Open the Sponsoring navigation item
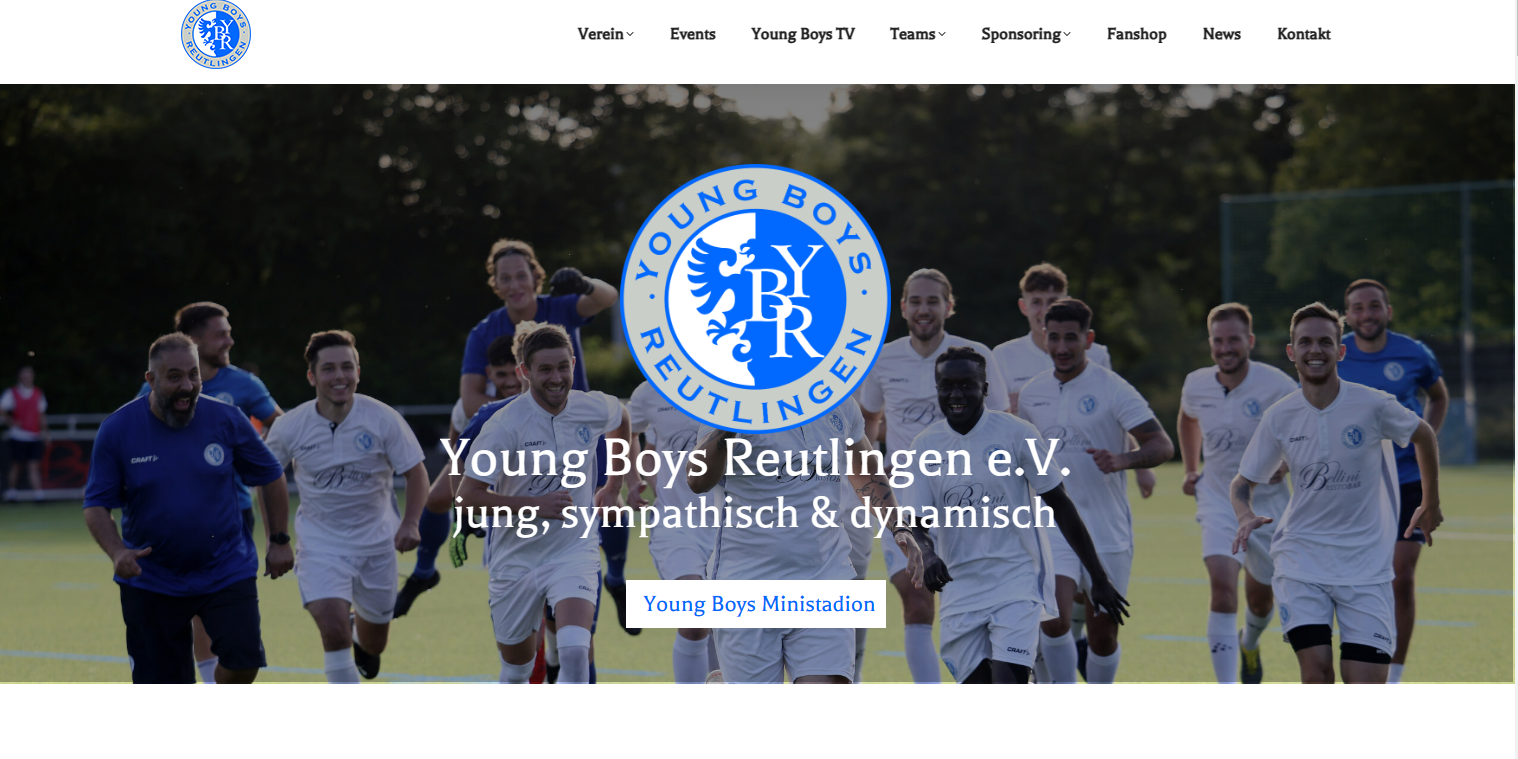Screen dimensions: 1518x759 [x=1021, y=34]
